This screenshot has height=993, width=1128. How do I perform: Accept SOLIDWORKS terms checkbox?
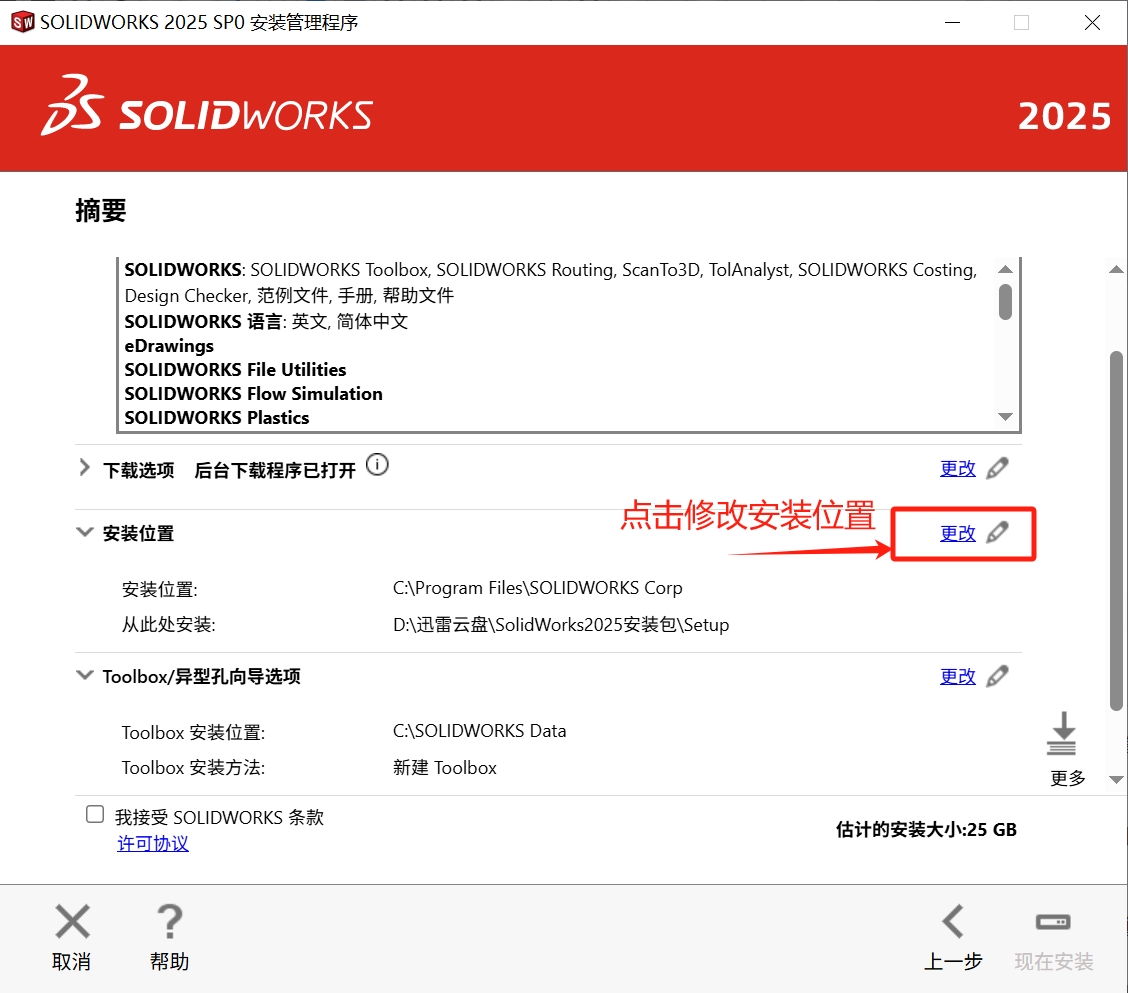point(95,814)
